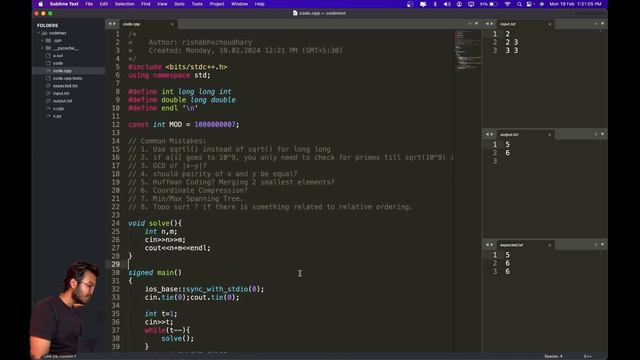Screen dimensions: 640x360
Task: Close the input.txt tab
Action: pos(549,24)
